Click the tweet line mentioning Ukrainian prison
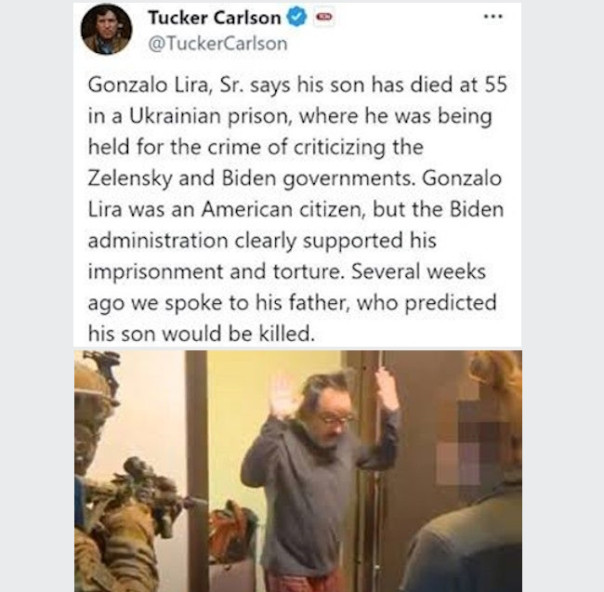Image resolution: width=604 pixels, height=592 pixels. [290, 116]
